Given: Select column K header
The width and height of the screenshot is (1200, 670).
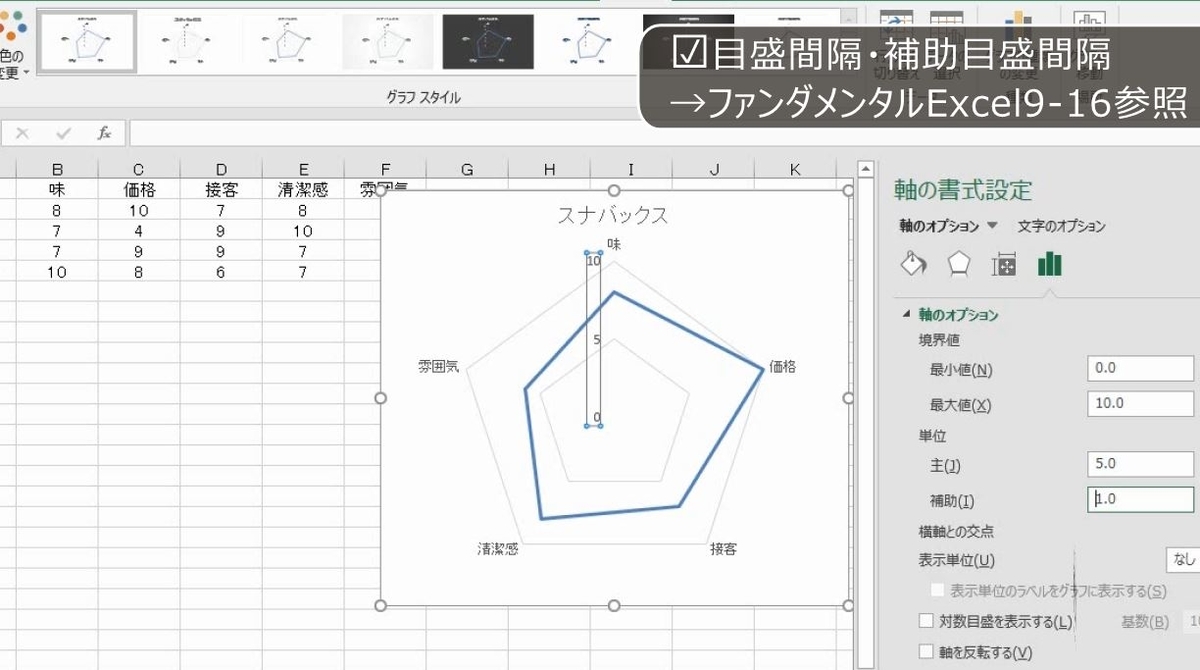Looking at the screenshot, I should coord(795,169).
